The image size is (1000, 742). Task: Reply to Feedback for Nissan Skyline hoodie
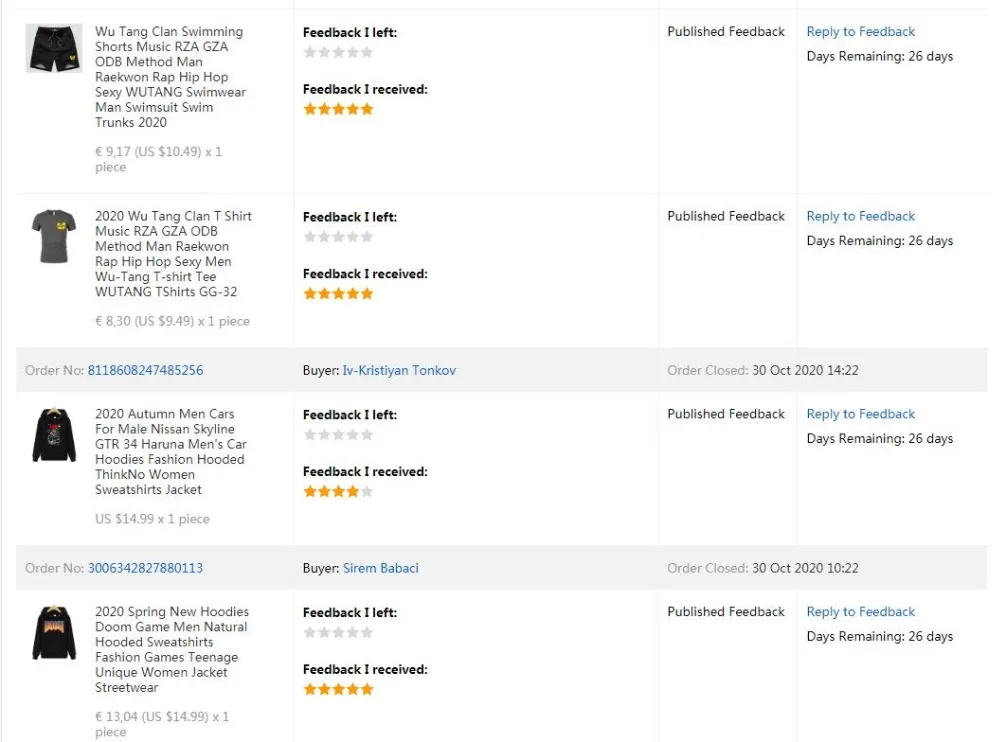click(860, 414)
